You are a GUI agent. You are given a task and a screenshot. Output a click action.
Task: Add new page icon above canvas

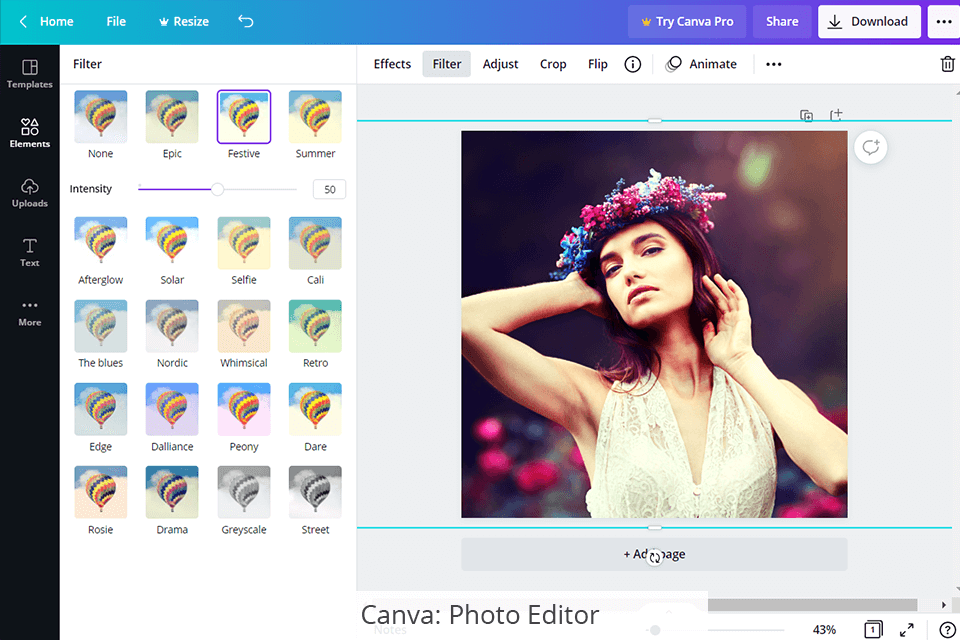pyautogui.click(x=836, y=115)
